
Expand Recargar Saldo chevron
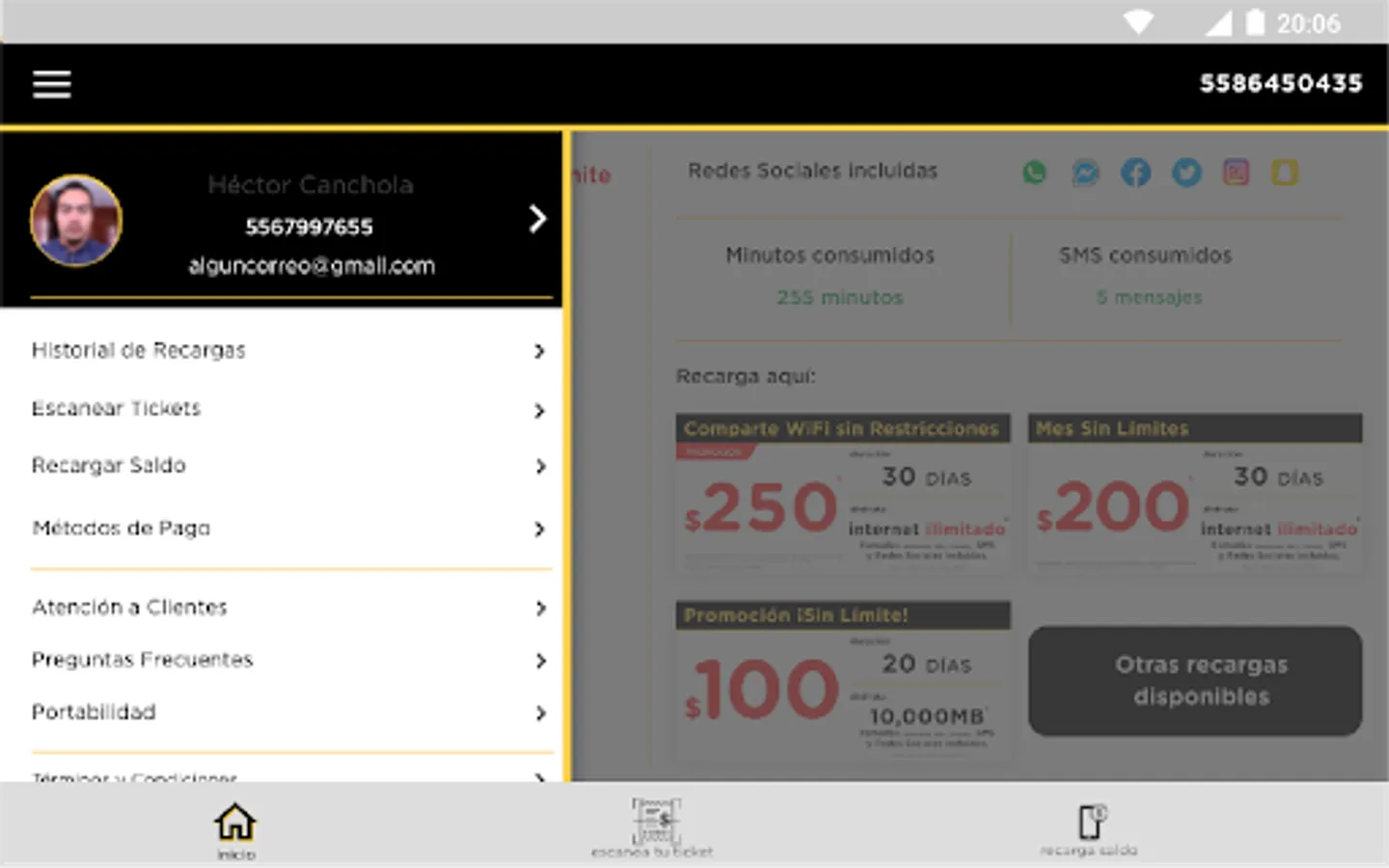[x=540, y=467]
